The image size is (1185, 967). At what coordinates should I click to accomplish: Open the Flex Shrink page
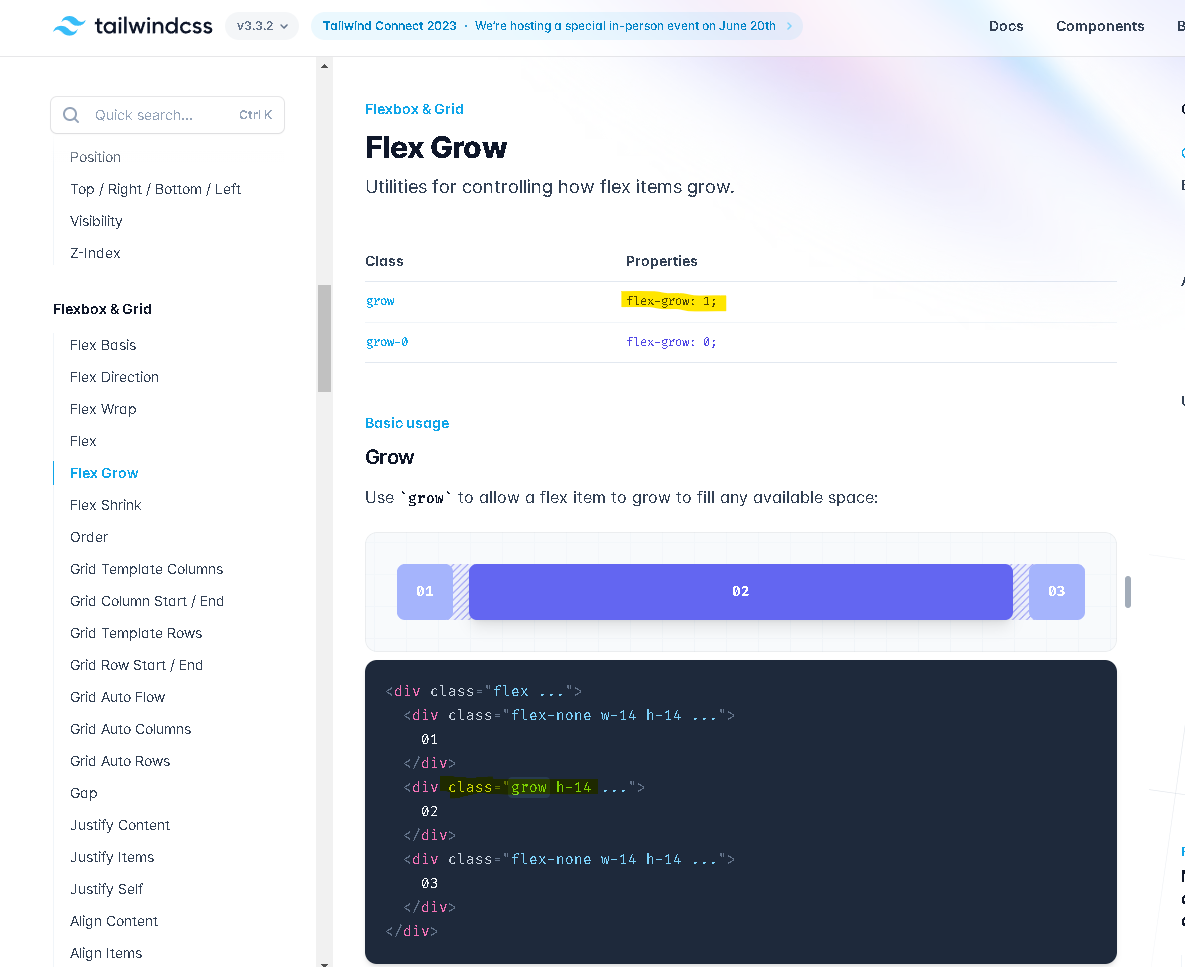105,505
